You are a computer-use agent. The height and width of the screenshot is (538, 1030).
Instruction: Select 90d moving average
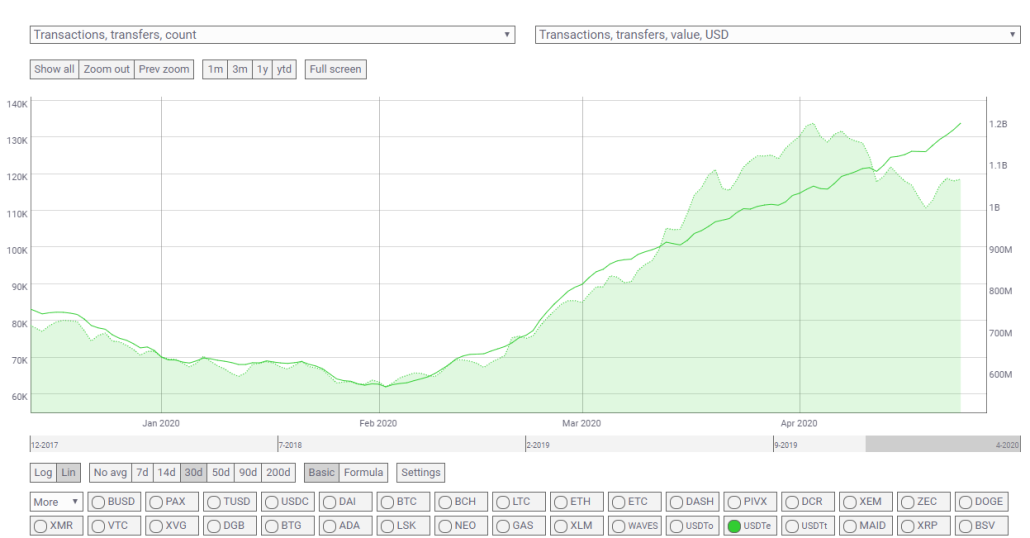(x=248, y=472)
